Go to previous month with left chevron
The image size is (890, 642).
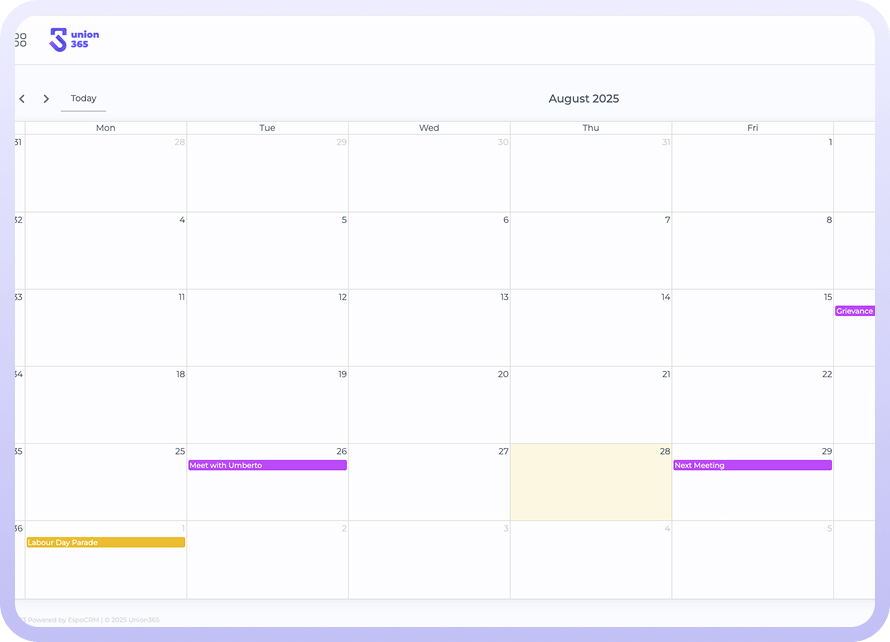click(x=22, y=99)
